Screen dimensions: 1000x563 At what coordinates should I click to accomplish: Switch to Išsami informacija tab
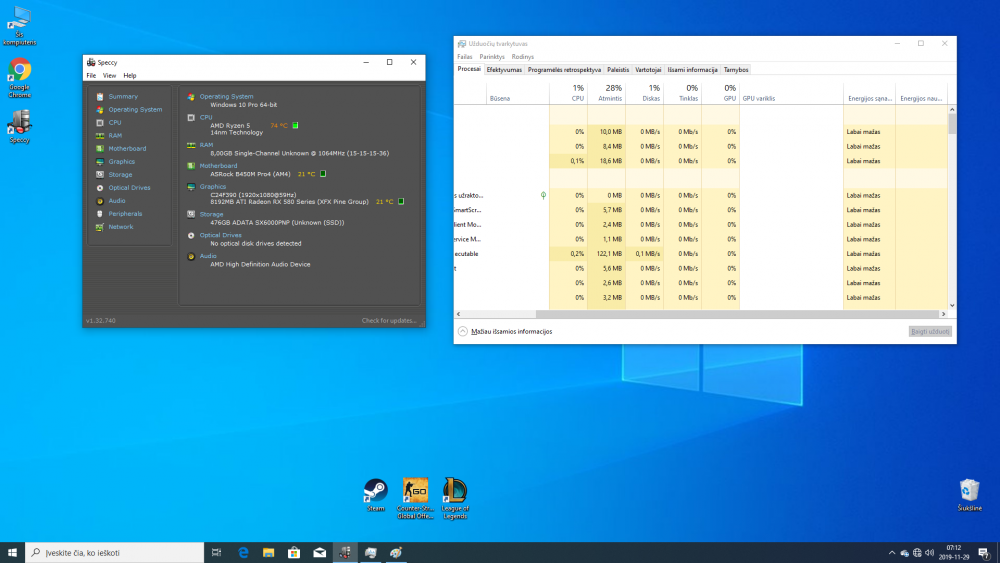point(693,69)
